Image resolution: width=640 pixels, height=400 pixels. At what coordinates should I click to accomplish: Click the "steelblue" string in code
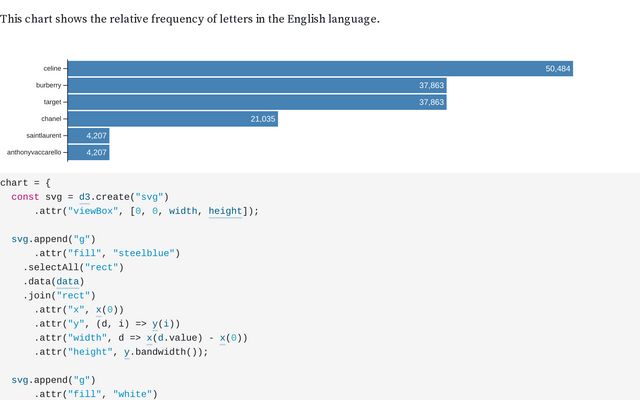point(144,253)
